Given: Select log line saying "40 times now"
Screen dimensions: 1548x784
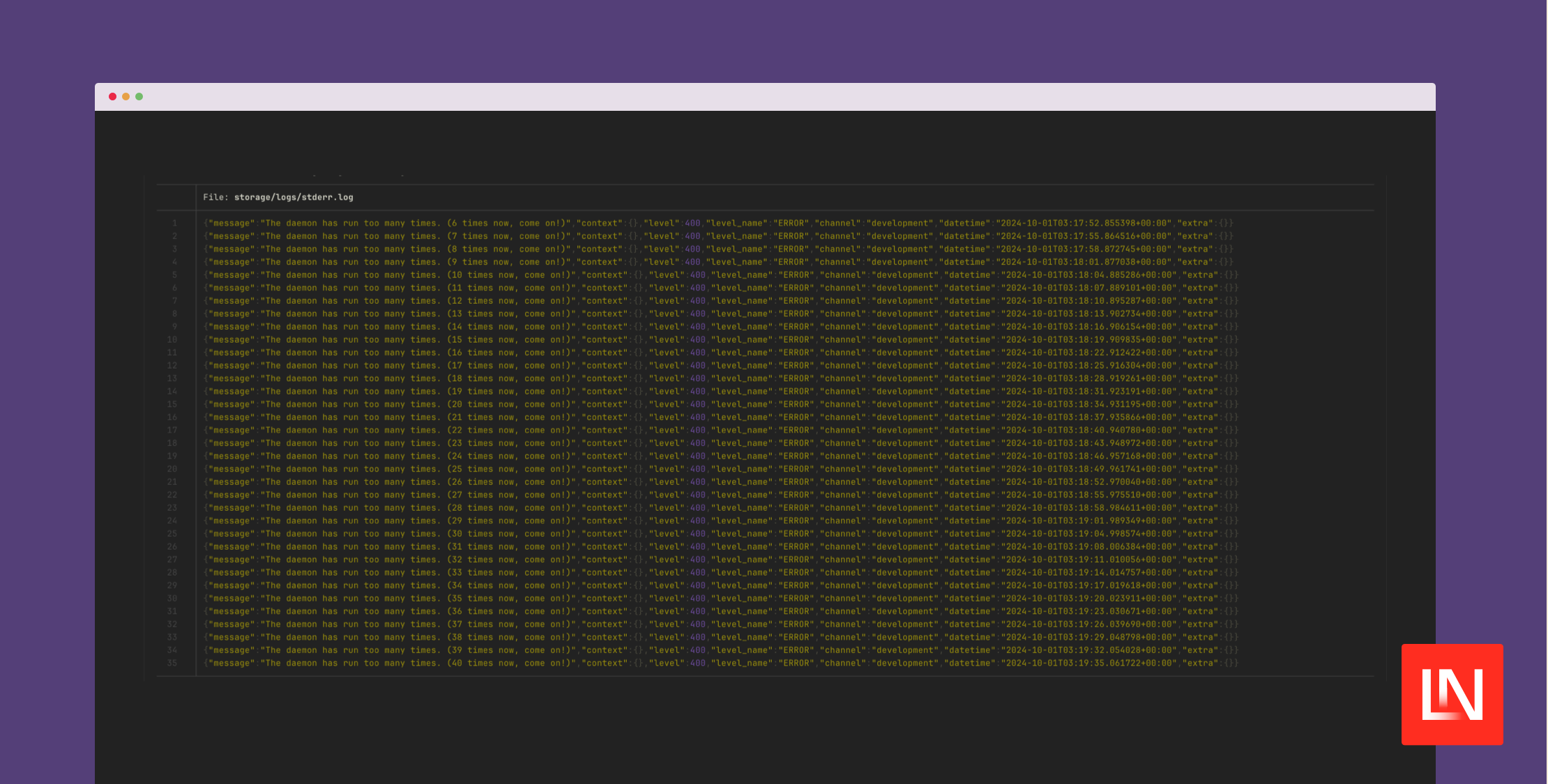Looking at the screenshot, I should tap(721, 663).
